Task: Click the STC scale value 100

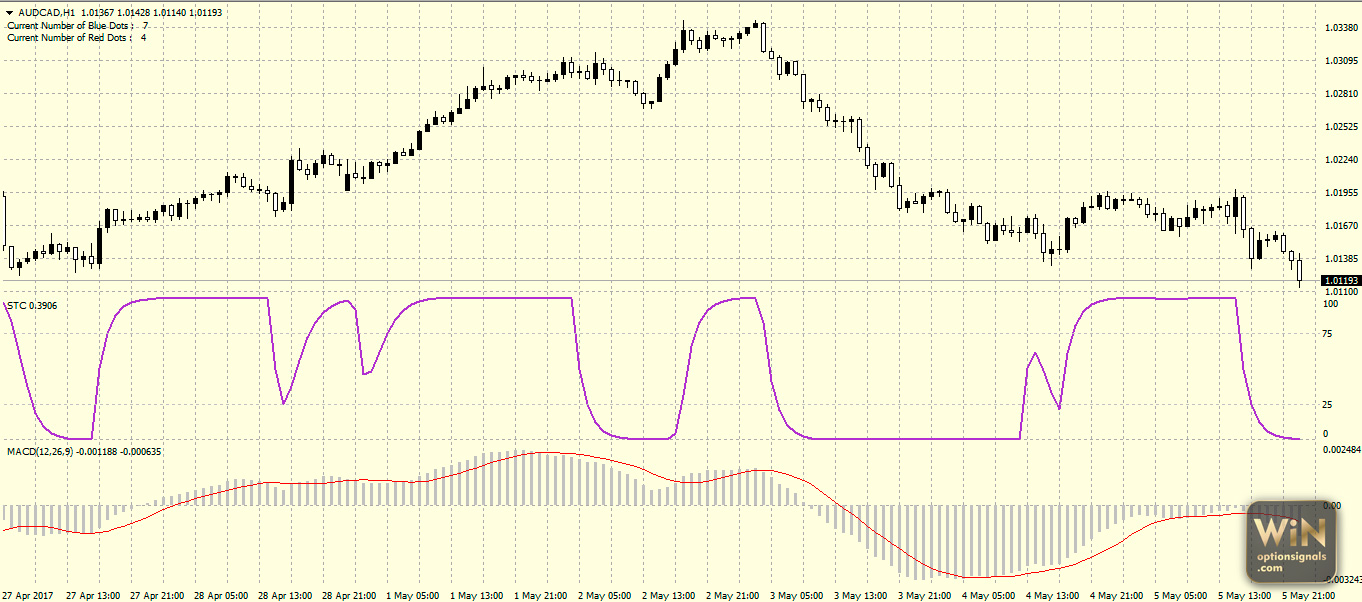Action: (x=1331, y=303)
